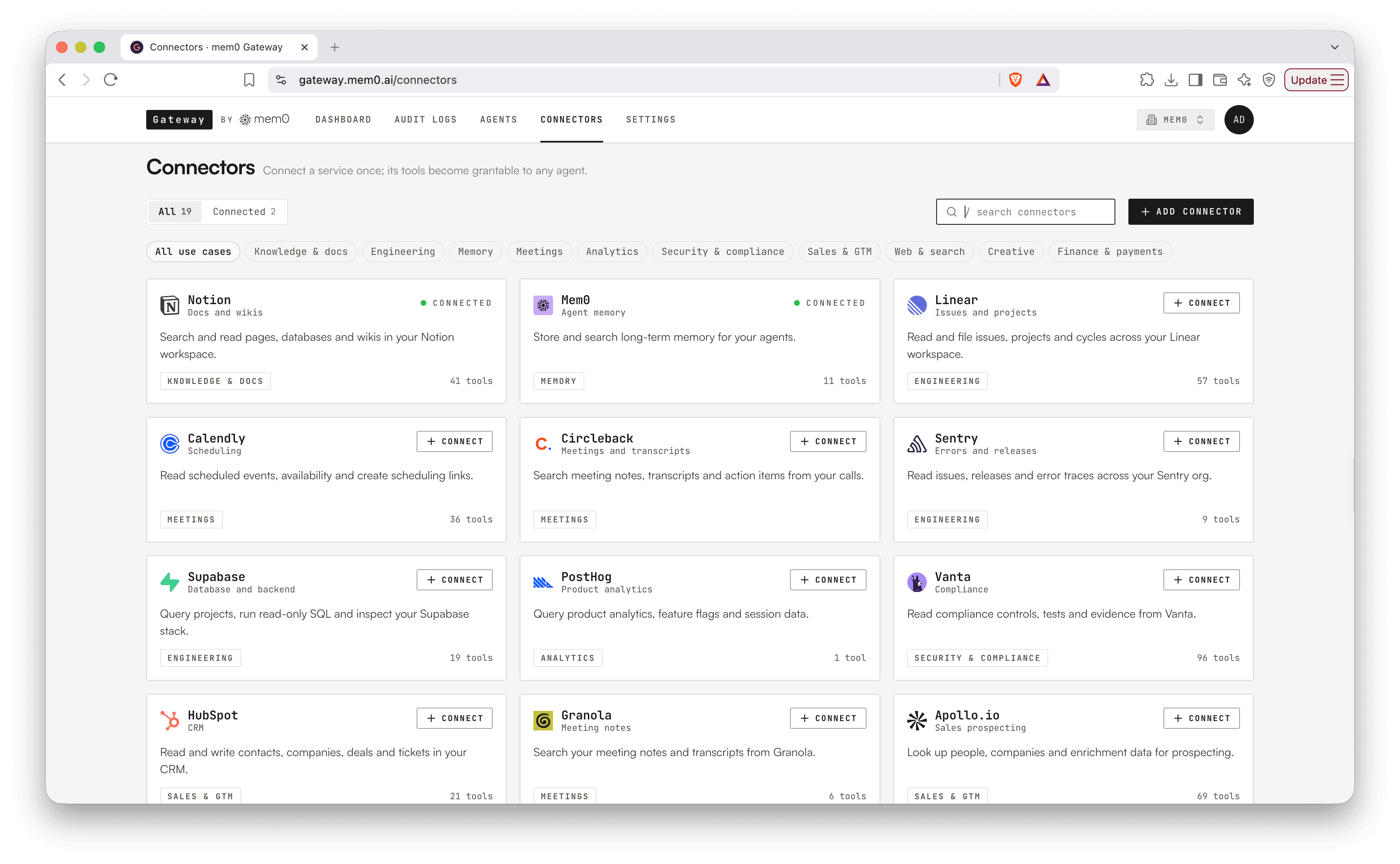Filter connectors by the Memory chip
1400x864 pixels.
(476, 252)
